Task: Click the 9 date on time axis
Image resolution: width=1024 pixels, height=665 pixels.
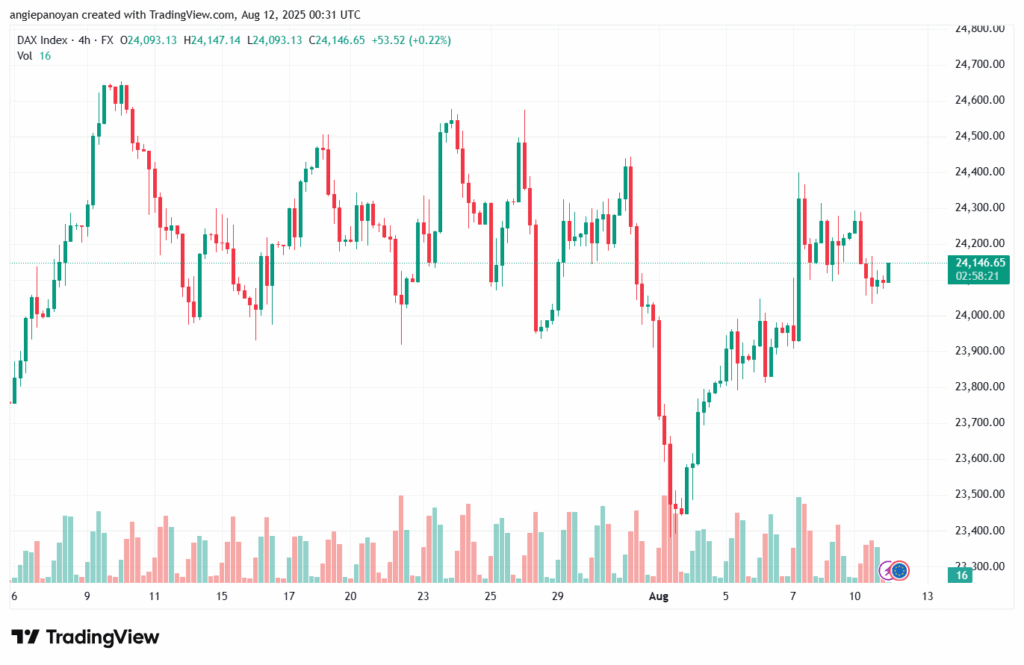Action: point(87,596)
